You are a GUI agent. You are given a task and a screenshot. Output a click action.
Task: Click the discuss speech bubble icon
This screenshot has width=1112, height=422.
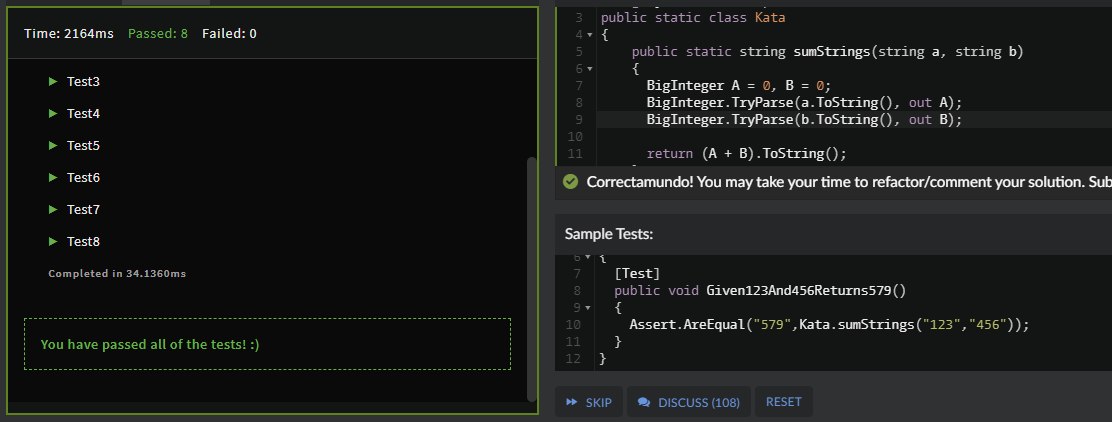tap(644, 402)
